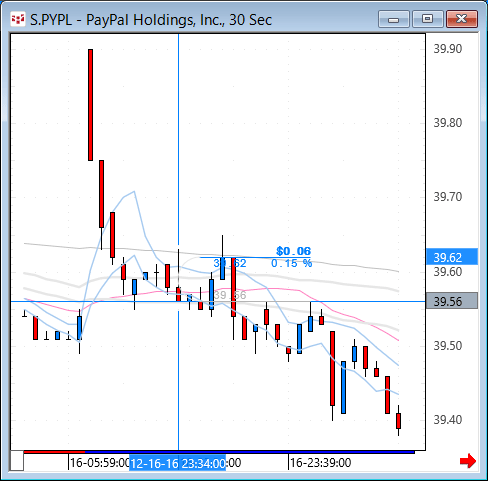Click the 39.90 price axis label

[448, 49]
